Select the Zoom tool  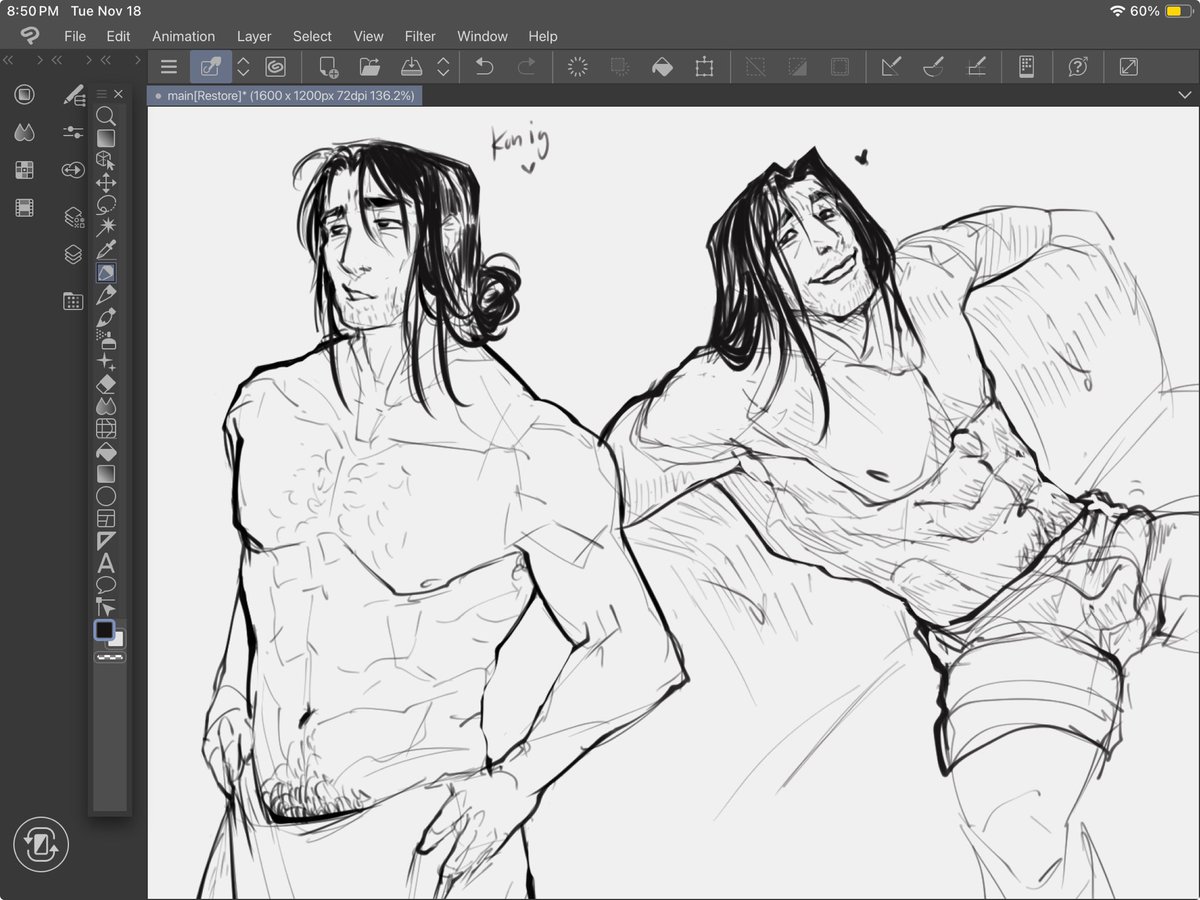[106, 114]
